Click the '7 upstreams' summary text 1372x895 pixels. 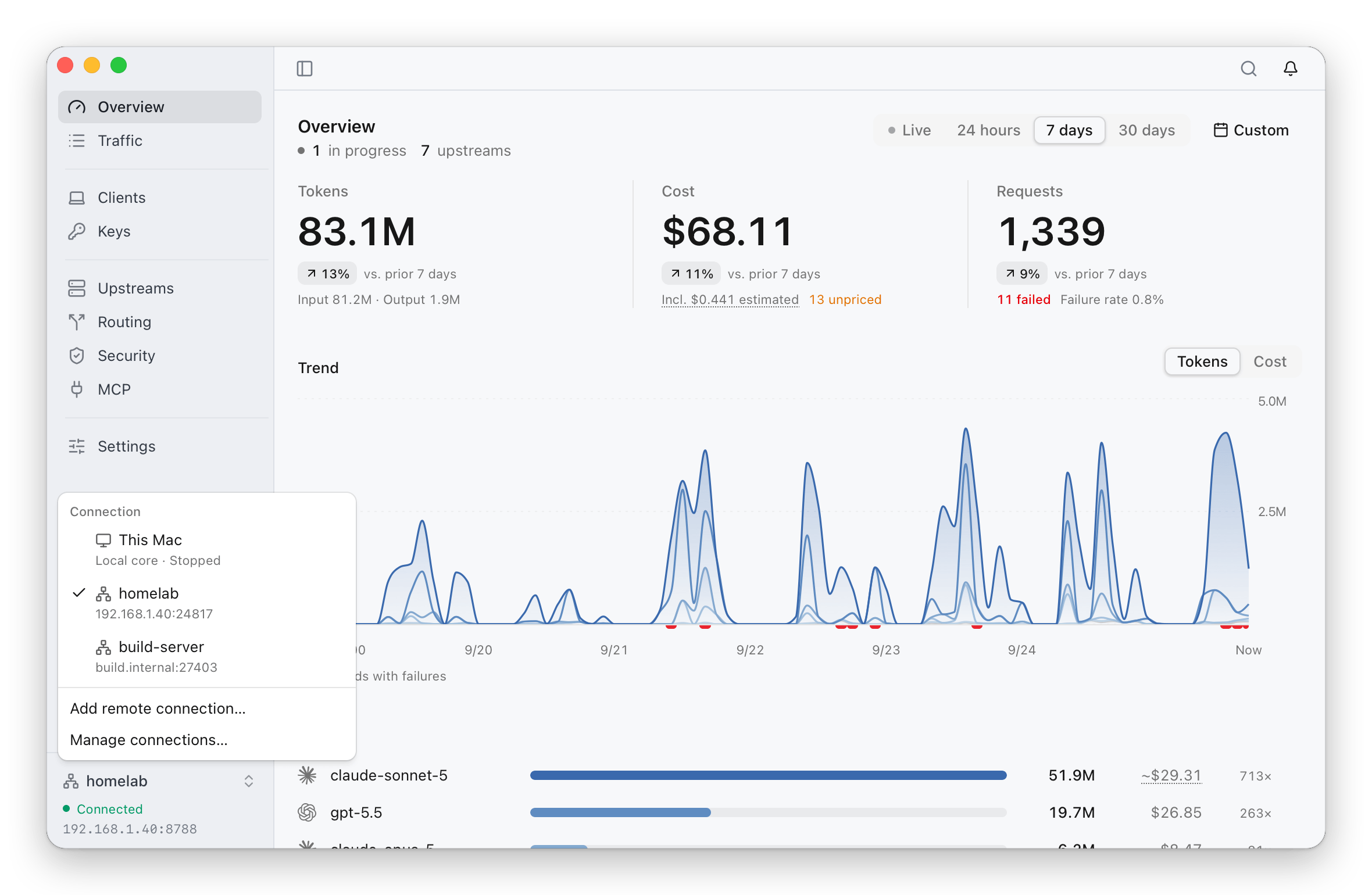click(466, 151)
